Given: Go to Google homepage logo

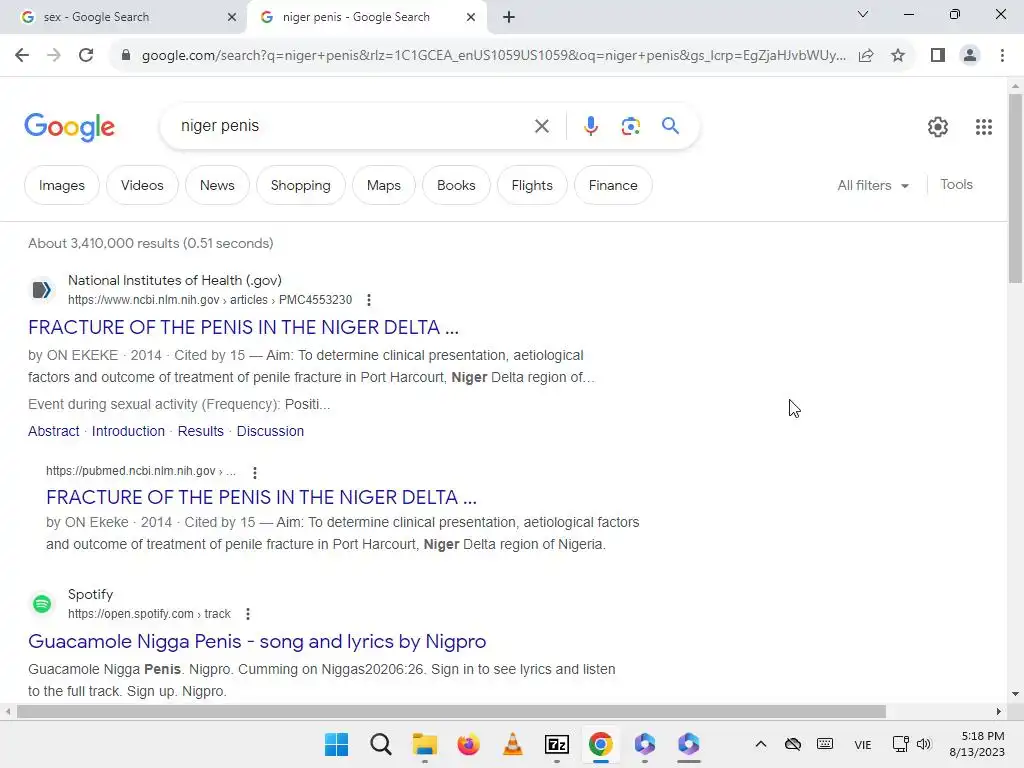Looking at the screenshot, I should pos(69,127).
